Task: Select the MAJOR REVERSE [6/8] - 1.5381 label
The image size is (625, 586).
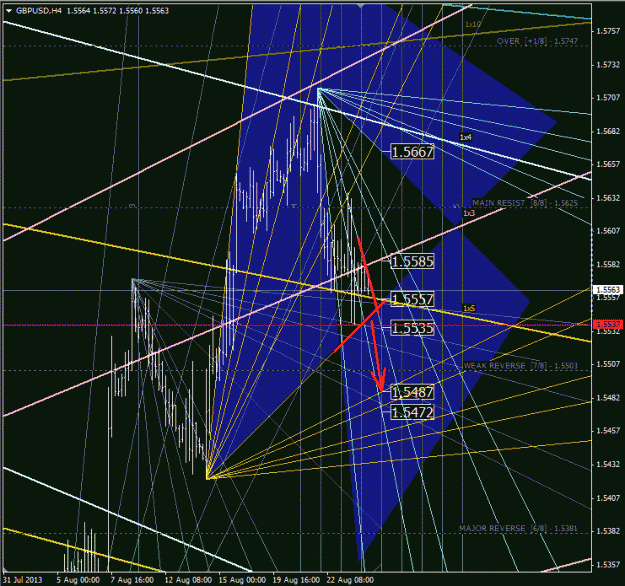Action: click(518, 528)
